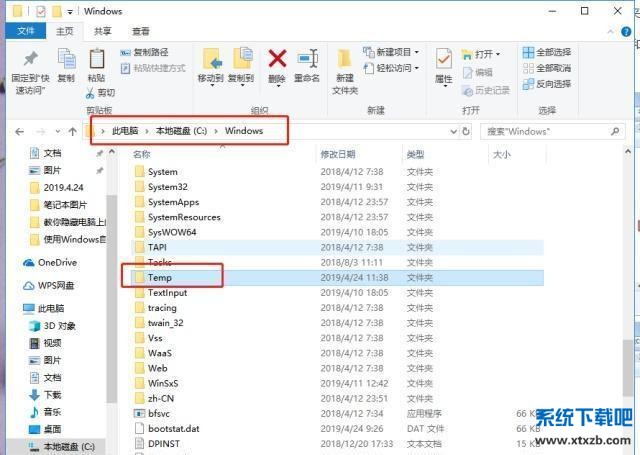Open the 文件 (File) menu tab

click(26, 32)
